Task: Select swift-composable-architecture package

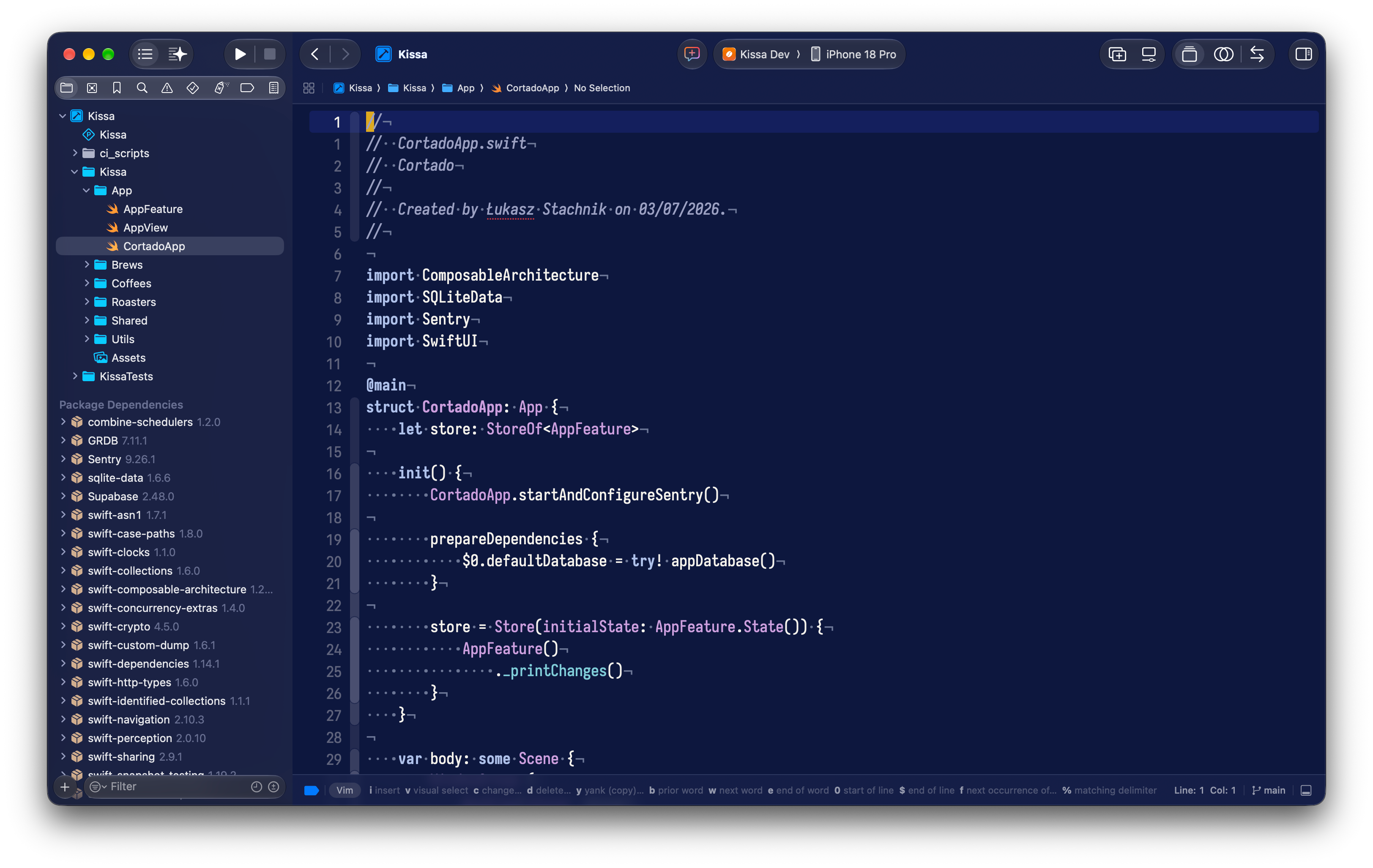Action: point(167,590)
